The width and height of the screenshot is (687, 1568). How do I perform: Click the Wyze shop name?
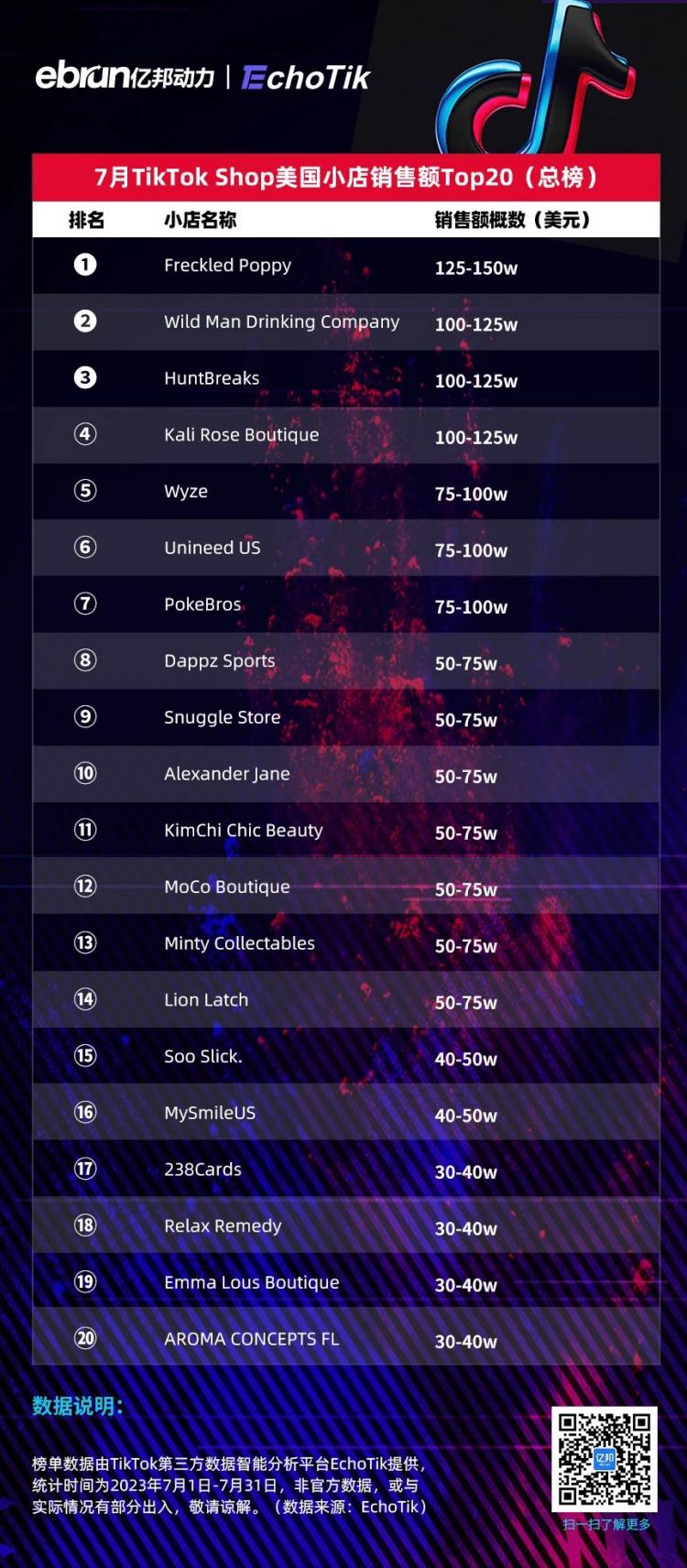click(186, 492)
